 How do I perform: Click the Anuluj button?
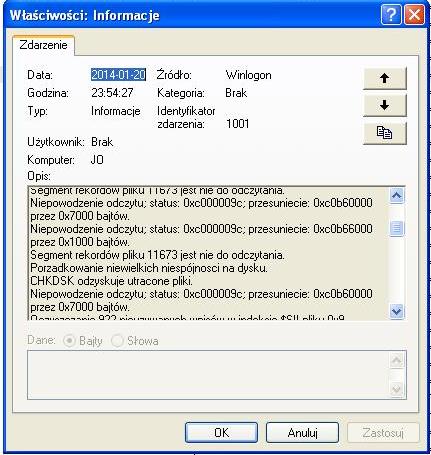pyautogui.click(x=302, y=433)
